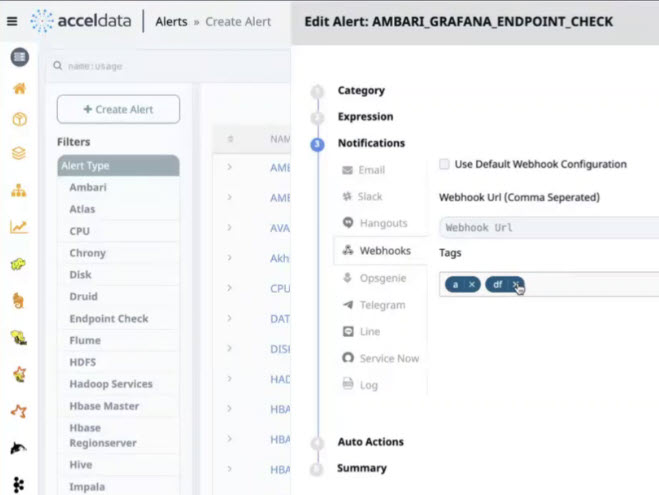The image size is (659, 495).
Task: Go to Home via house icon
Action: pyautogui.click(x=19, y=88)
